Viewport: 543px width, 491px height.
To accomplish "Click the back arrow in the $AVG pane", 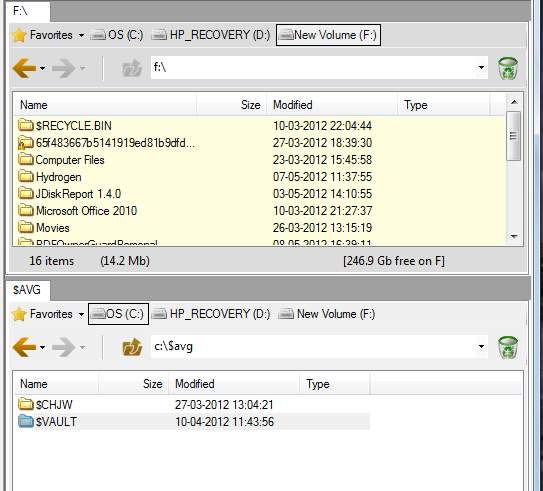I will (24, 347).
